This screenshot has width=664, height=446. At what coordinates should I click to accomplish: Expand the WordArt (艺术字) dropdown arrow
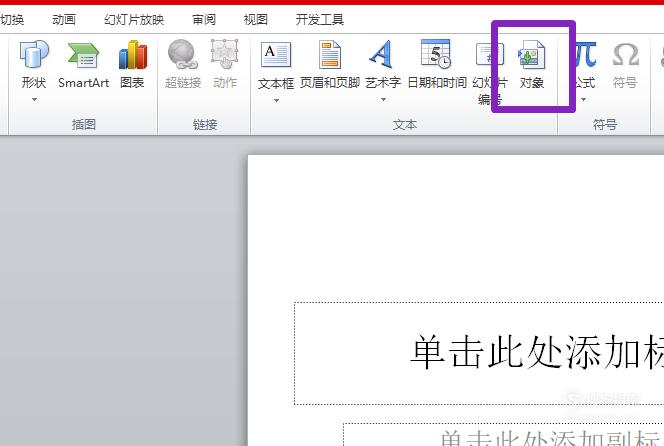pyautogui.click(x=383, y=100)
